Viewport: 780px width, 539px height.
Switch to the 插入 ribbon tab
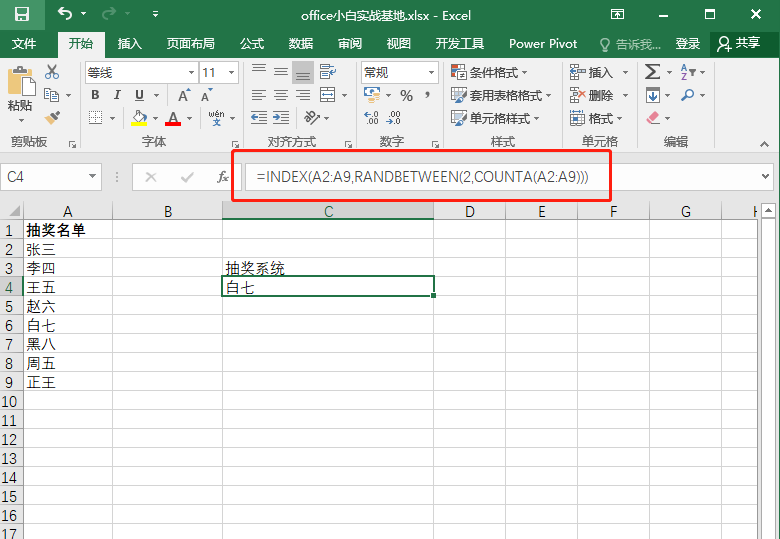coord(130,44)
